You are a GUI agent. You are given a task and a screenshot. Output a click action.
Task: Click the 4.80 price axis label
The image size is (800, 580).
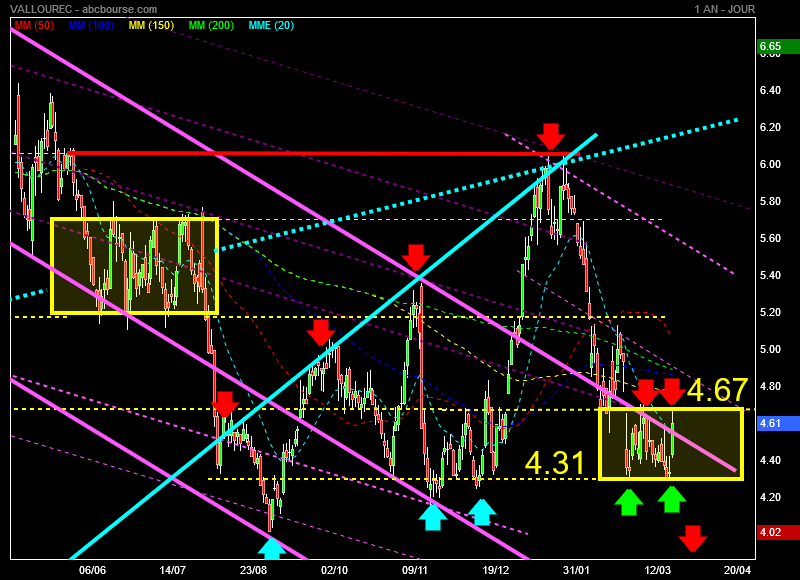(x=770, y=386)
